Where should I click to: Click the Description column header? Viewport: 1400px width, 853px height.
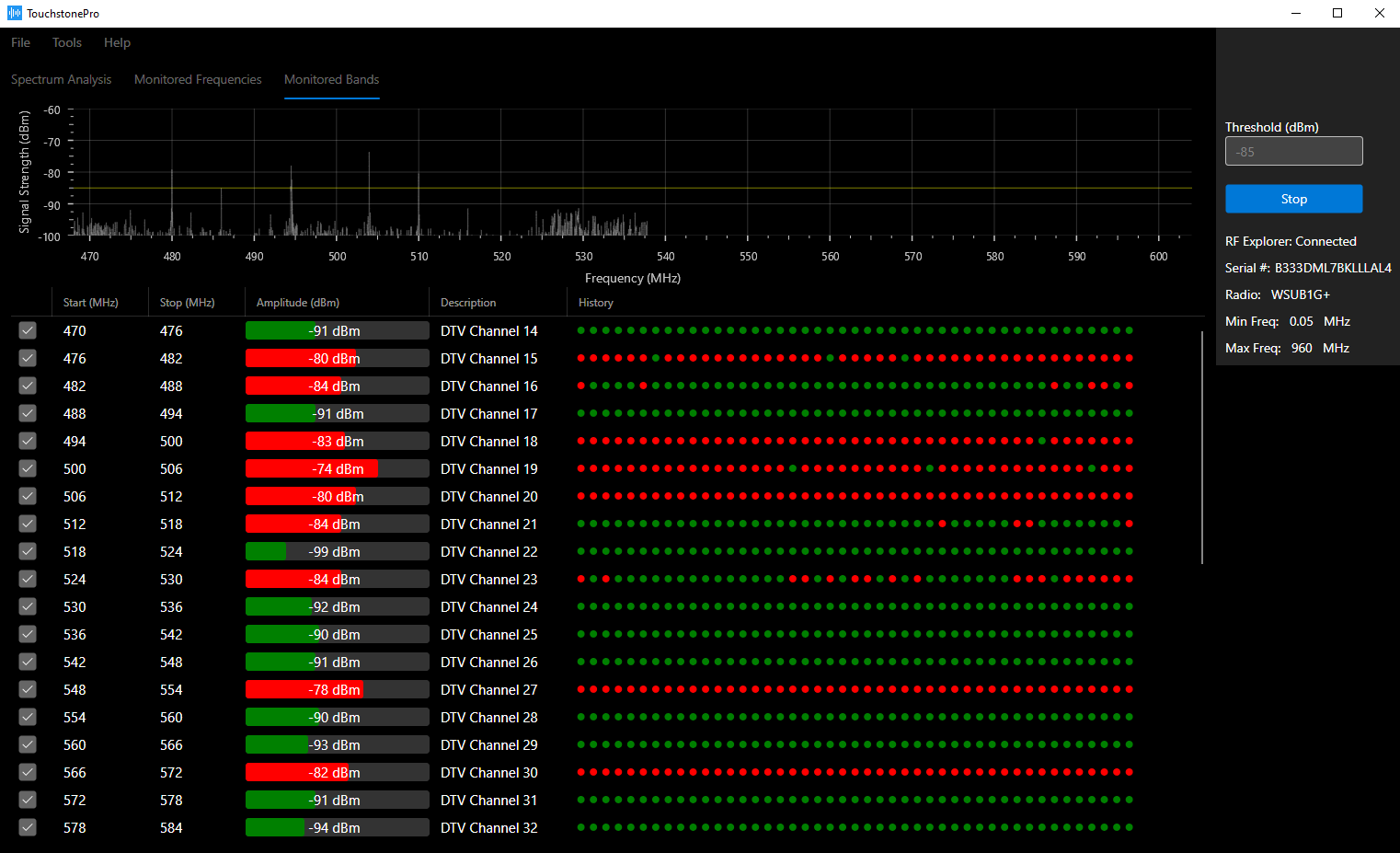pos(468,302)
